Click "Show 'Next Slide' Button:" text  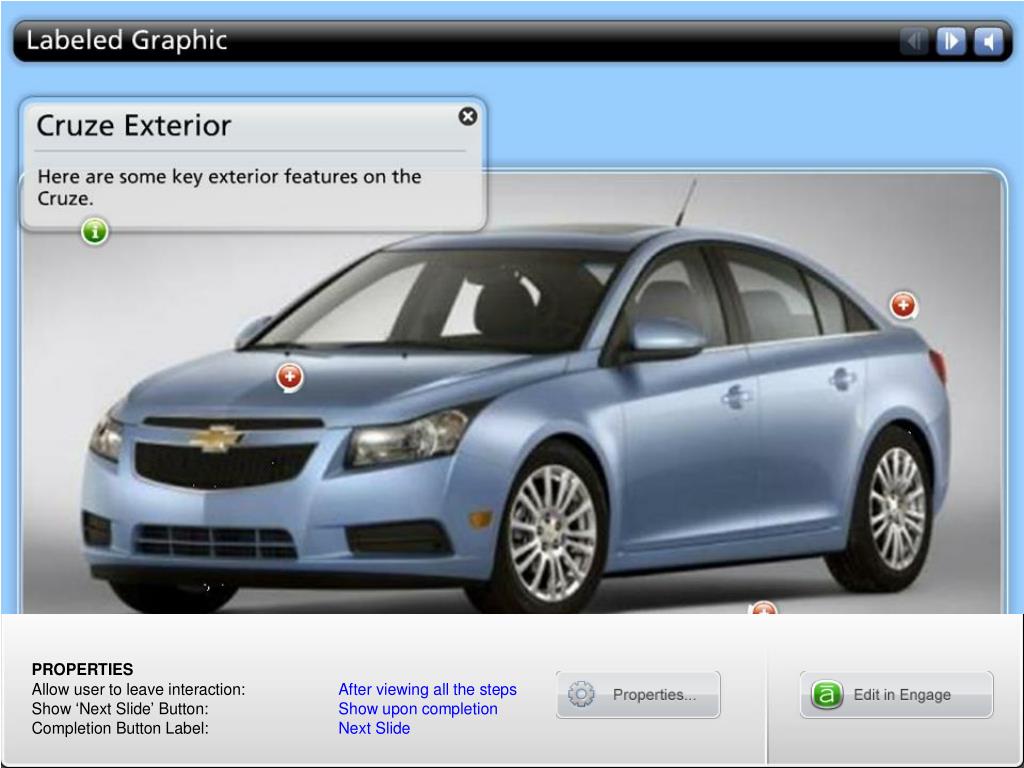(x=120, y=709)
